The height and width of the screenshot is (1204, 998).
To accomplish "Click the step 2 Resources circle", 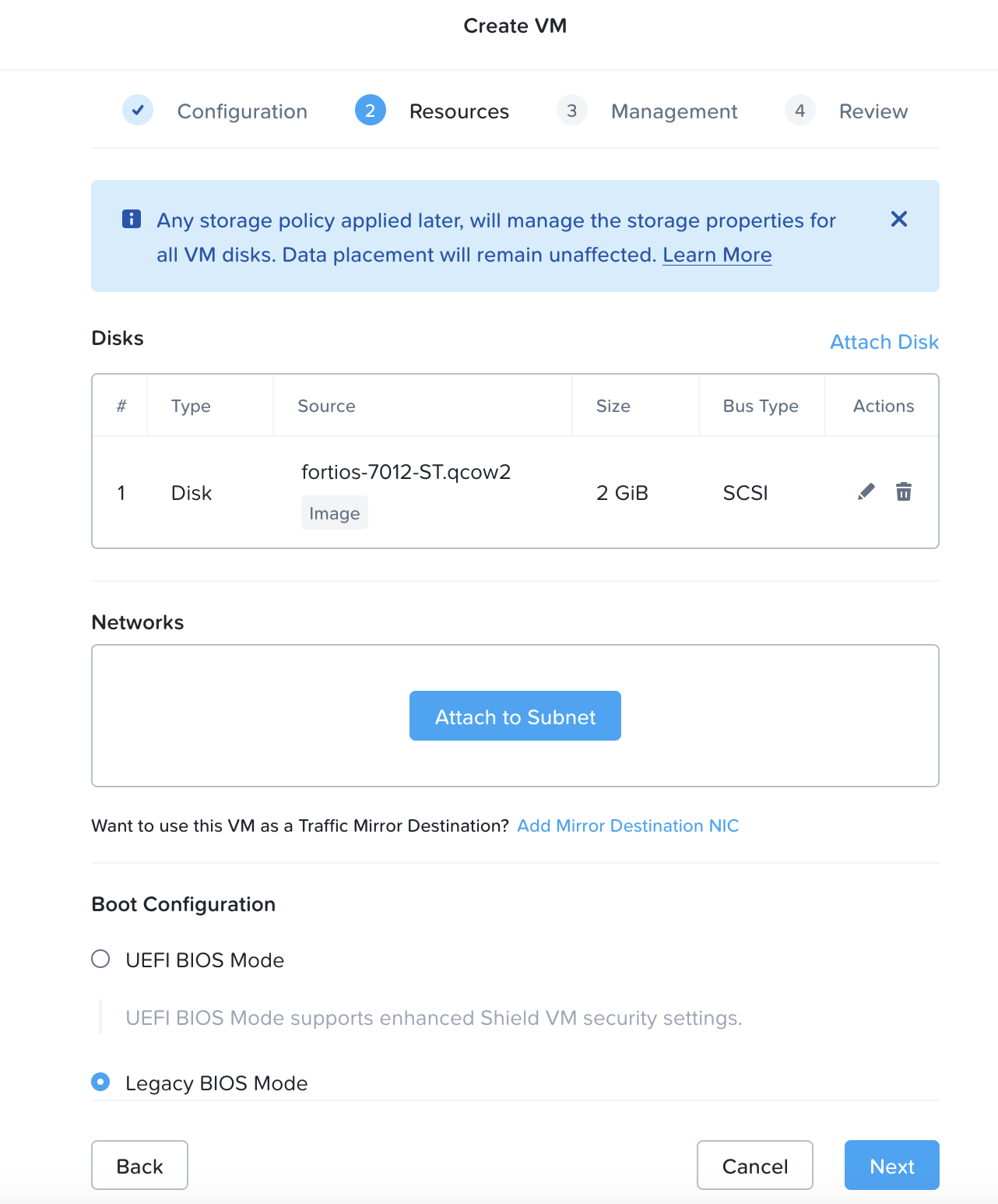I will click(x=371, y=111).
